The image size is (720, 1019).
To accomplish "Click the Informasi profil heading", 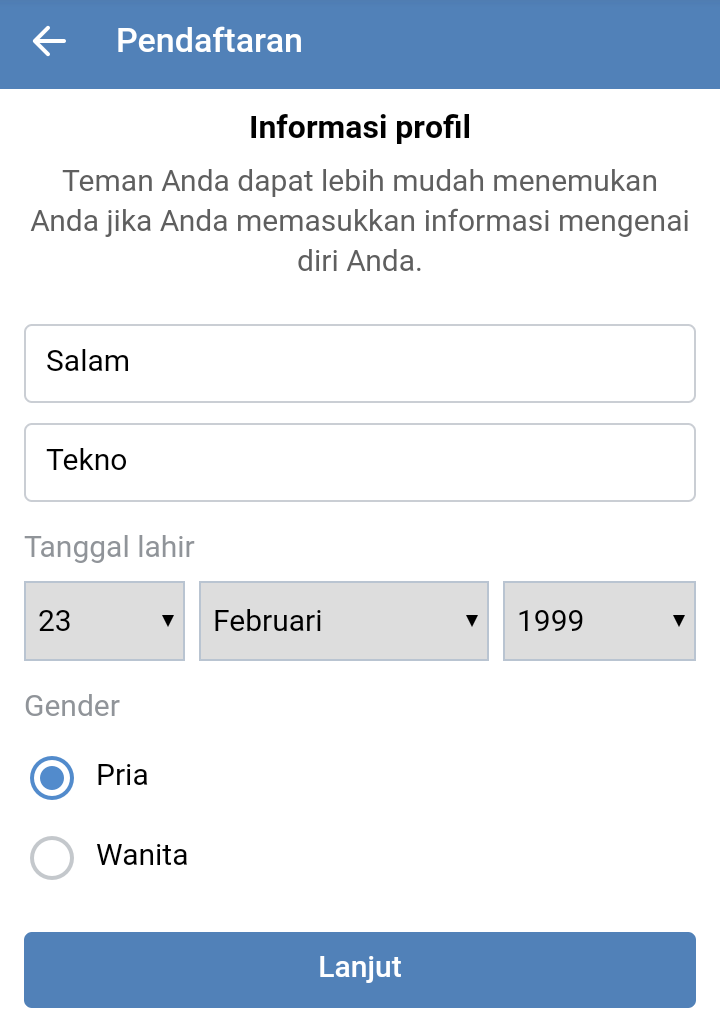I will pos(361,127).
